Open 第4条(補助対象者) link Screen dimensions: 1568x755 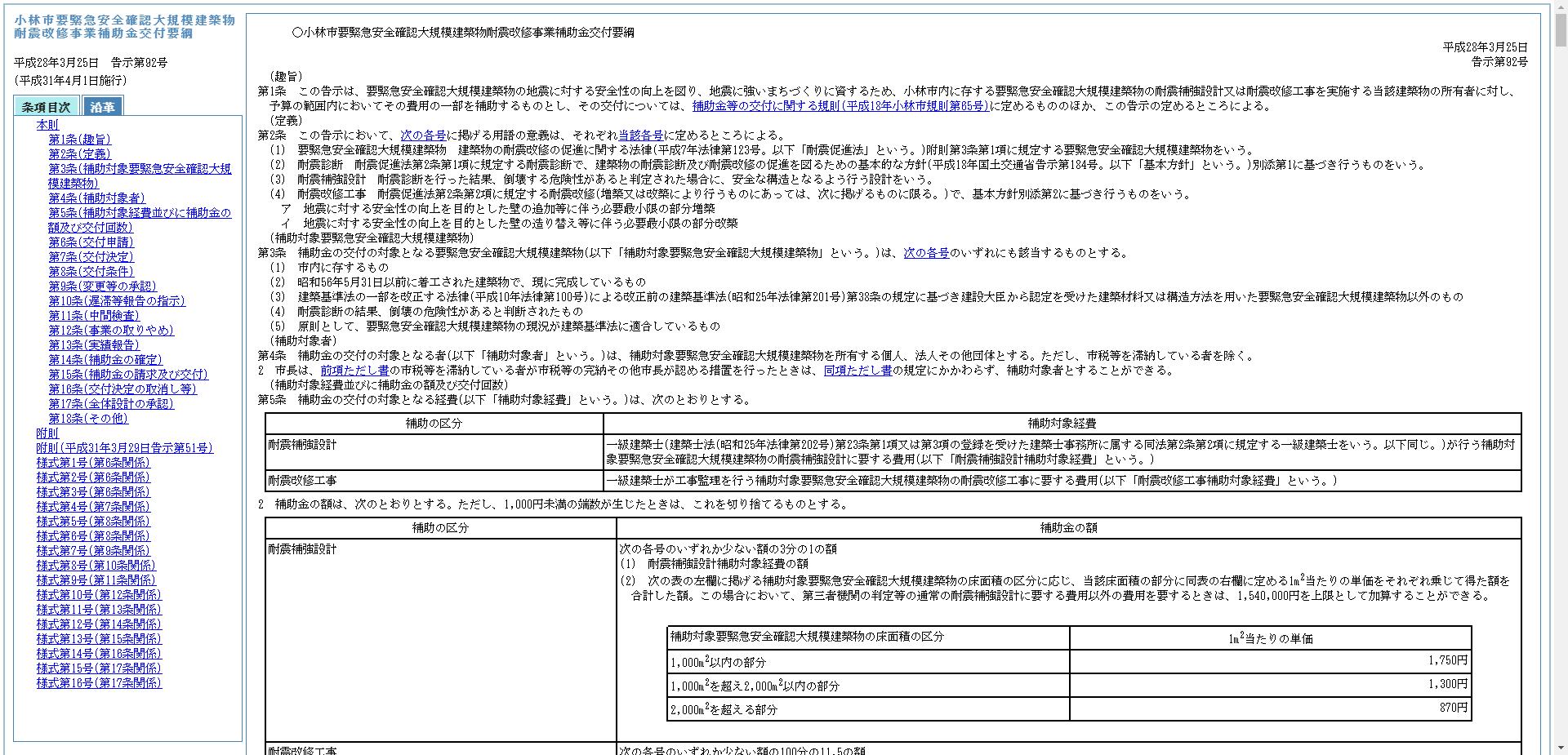click(95, 198)
